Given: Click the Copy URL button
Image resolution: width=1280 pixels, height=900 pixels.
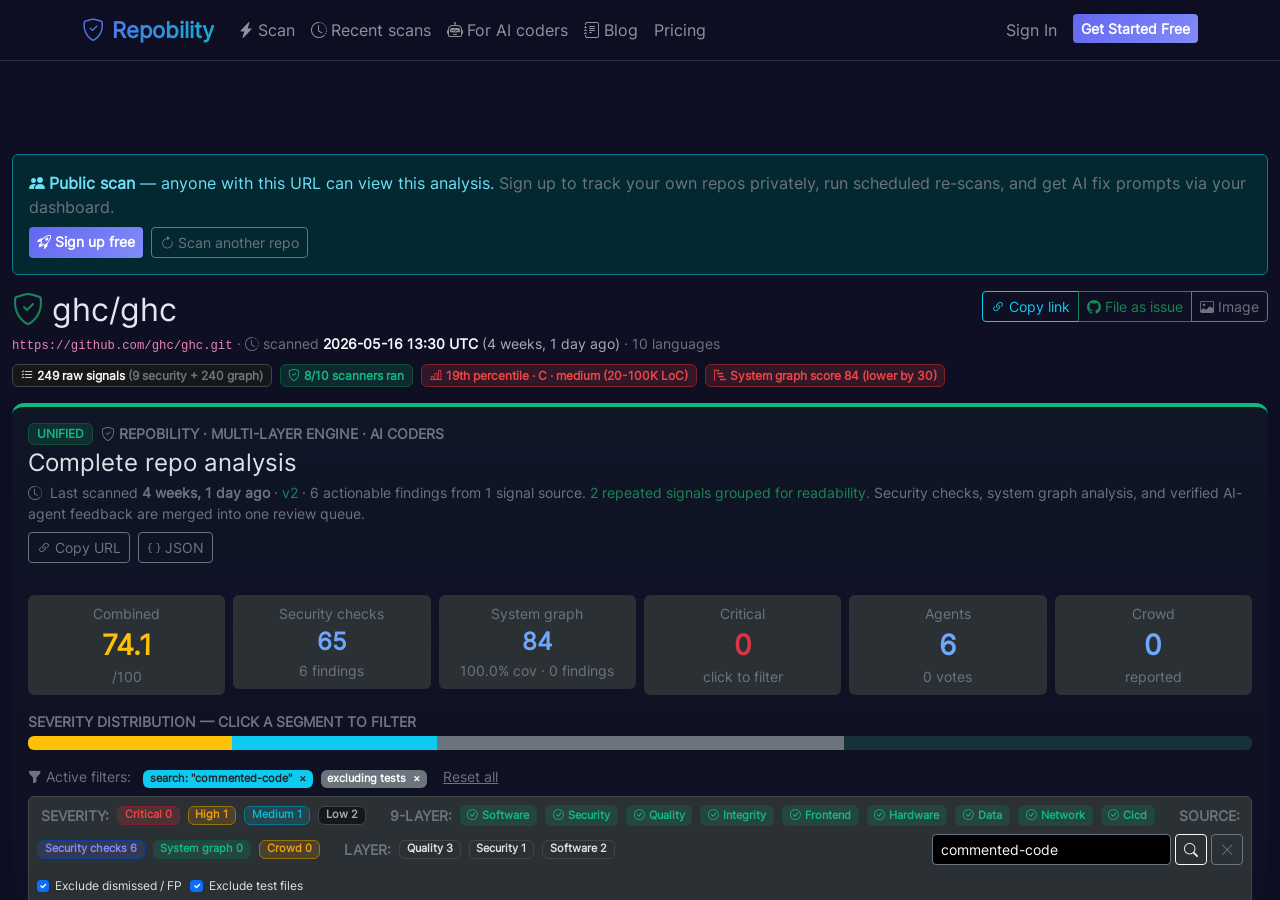Looking at the screenshot, I should (79, 548).
